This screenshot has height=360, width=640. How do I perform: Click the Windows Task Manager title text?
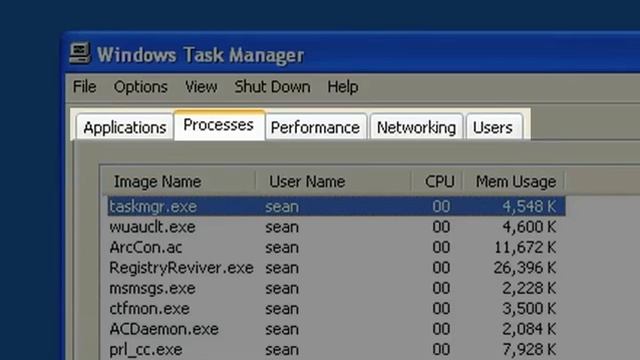pos(200,55)
